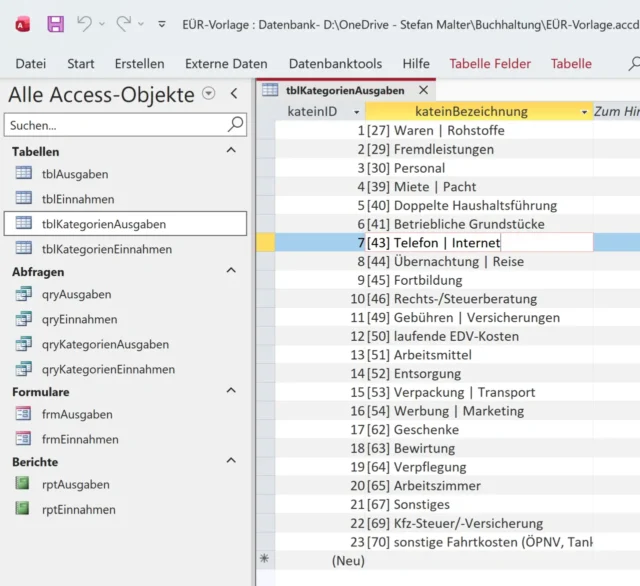Close the tblKategorienAusgaben tab
This screenshot has height=586, width=640.
(x=423, y=90)
